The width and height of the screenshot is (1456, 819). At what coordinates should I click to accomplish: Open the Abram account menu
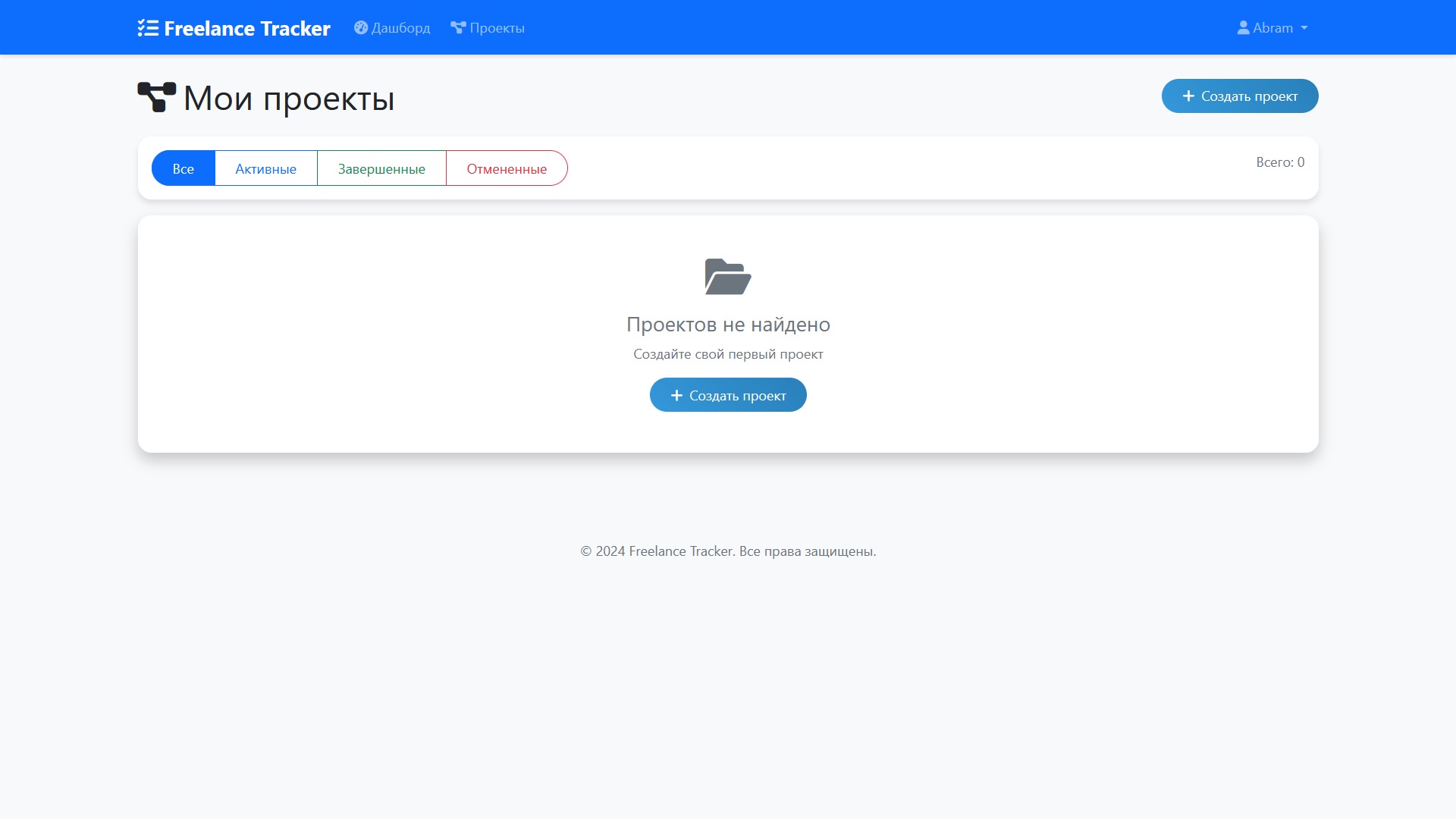click(x=1272, y=28)
